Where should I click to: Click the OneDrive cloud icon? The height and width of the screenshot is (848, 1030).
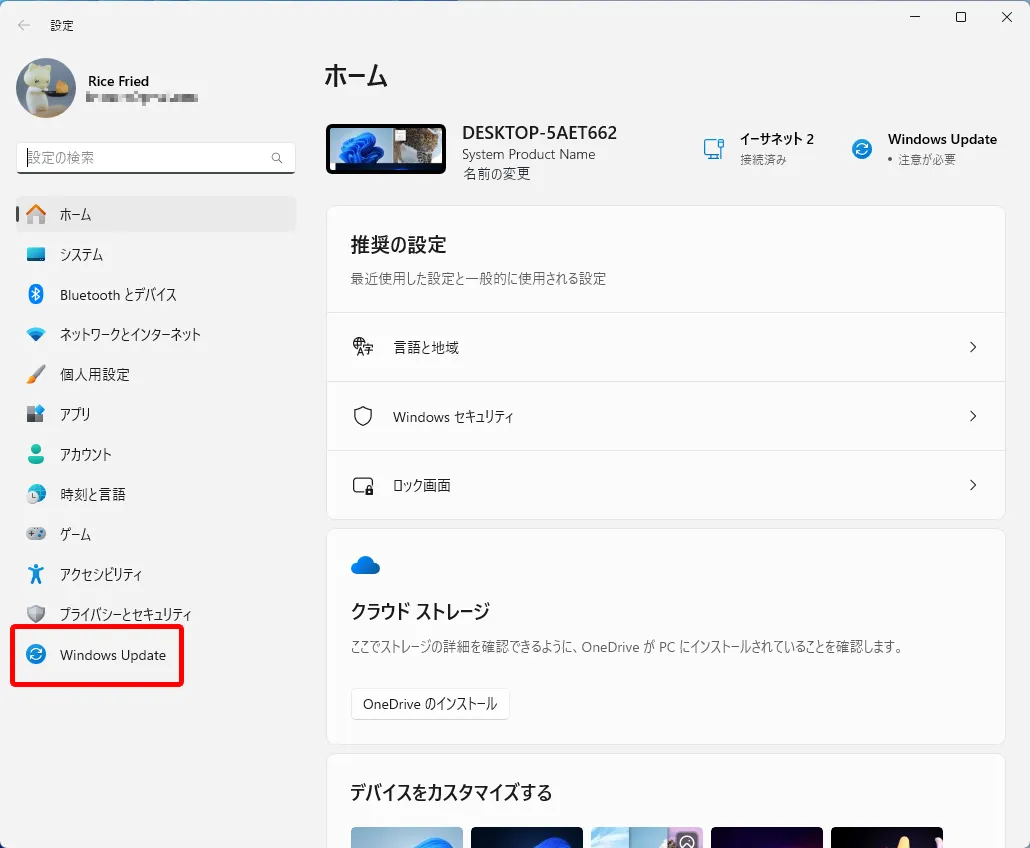pos(365,566)
